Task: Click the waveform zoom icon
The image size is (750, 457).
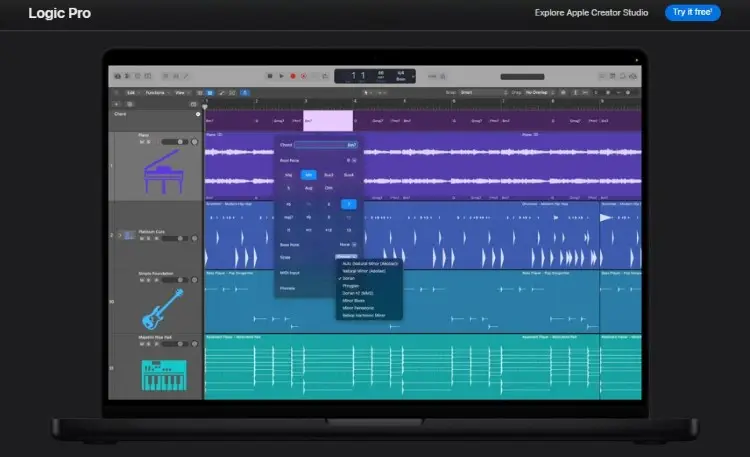Action: coord(563,92)
